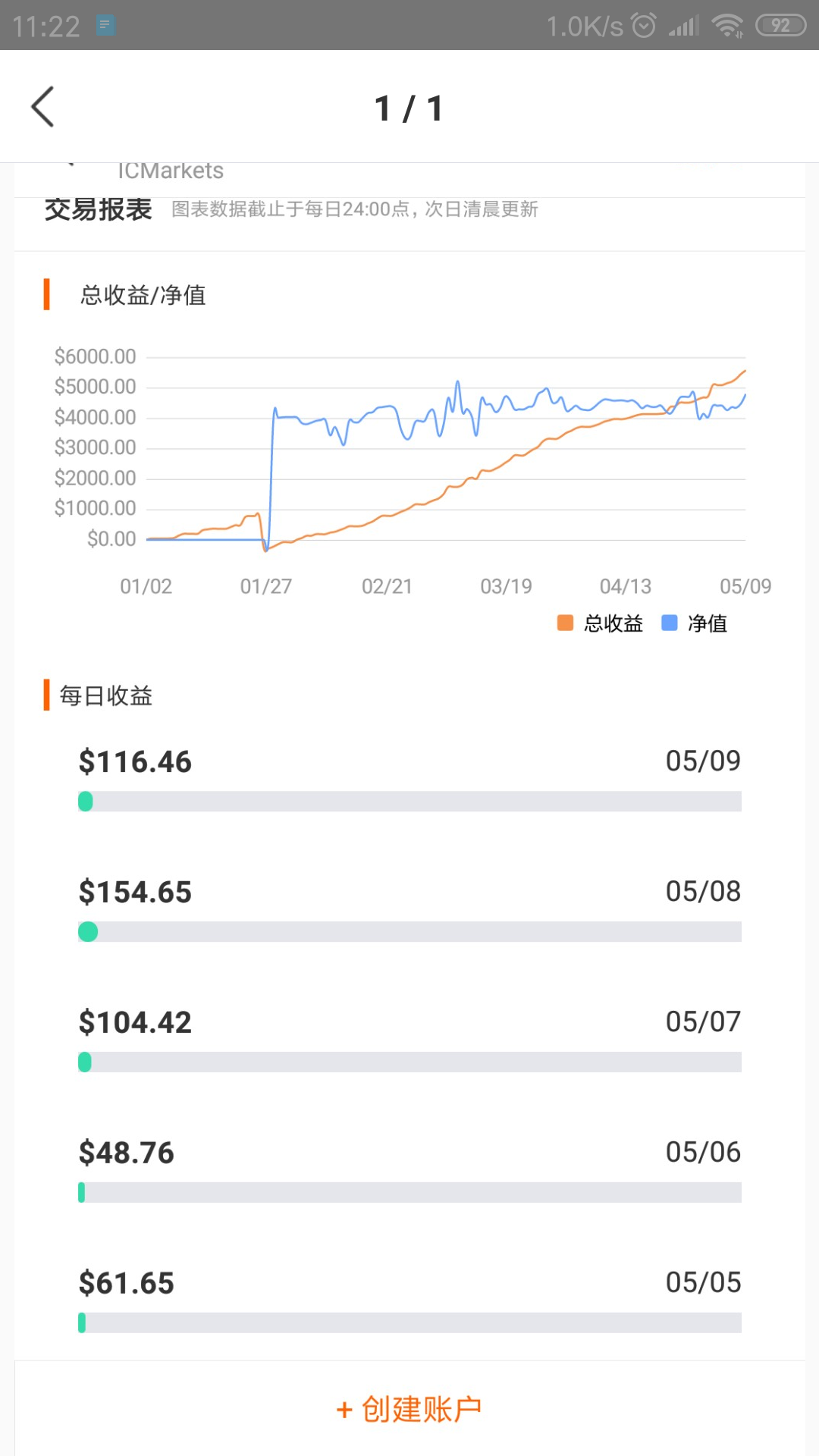Tap the blue notification icon beside the clock
Image resolution: width=819 pixels, height=1456 pixels.
point(105,26)
